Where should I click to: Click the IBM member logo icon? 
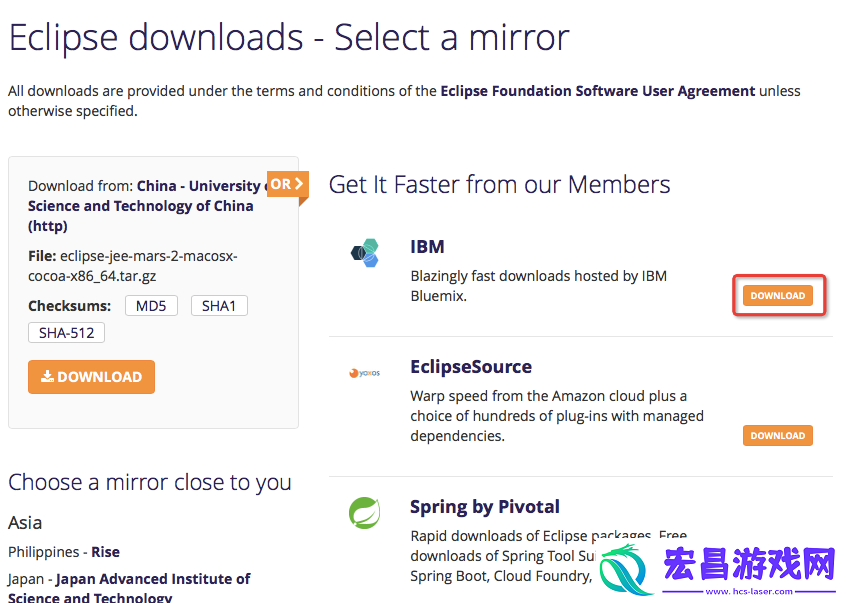coord(365,252)
